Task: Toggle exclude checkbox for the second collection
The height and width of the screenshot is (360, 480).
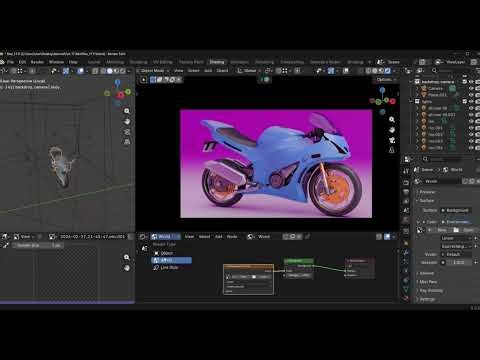Action: point(465,101)
